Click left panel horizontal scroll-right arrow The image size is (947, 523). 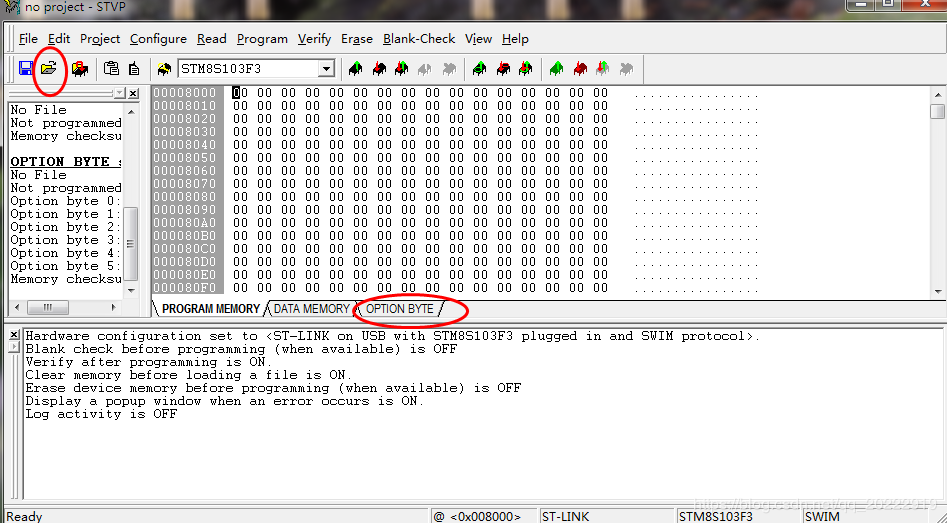click(x=114, y=307)
